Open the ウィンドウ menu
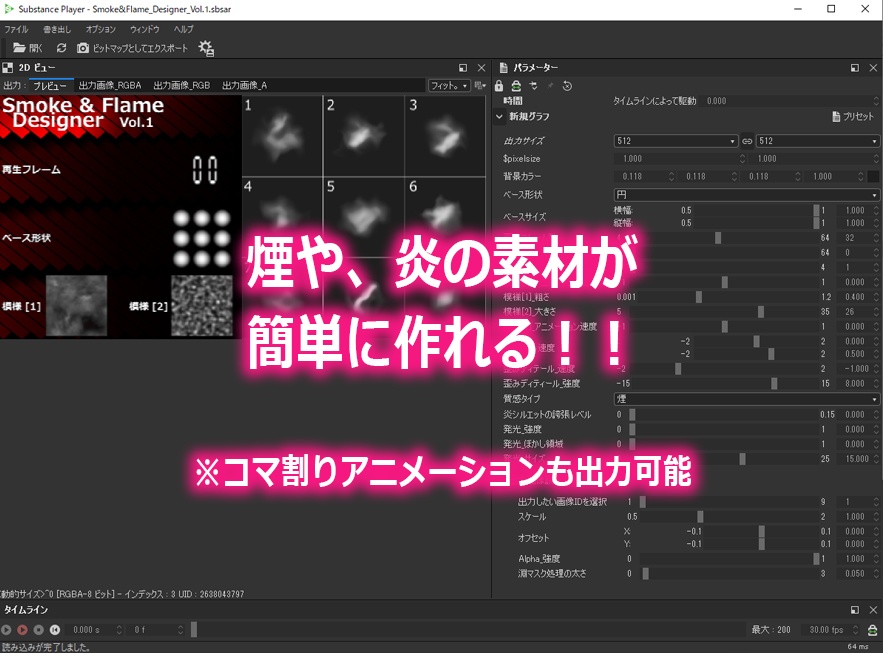883x653 pixels. [145, 29]
